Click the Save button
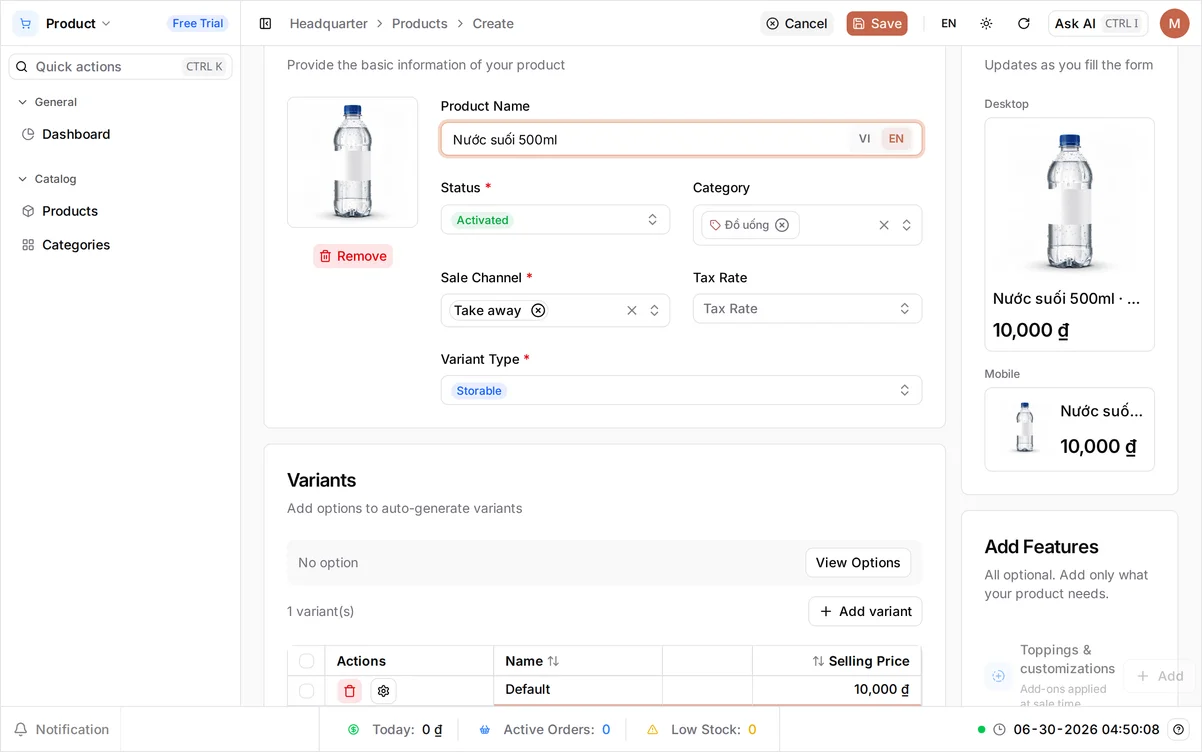Image resolution: width=1202 pixels, height=752 pixels. [877, 23]
